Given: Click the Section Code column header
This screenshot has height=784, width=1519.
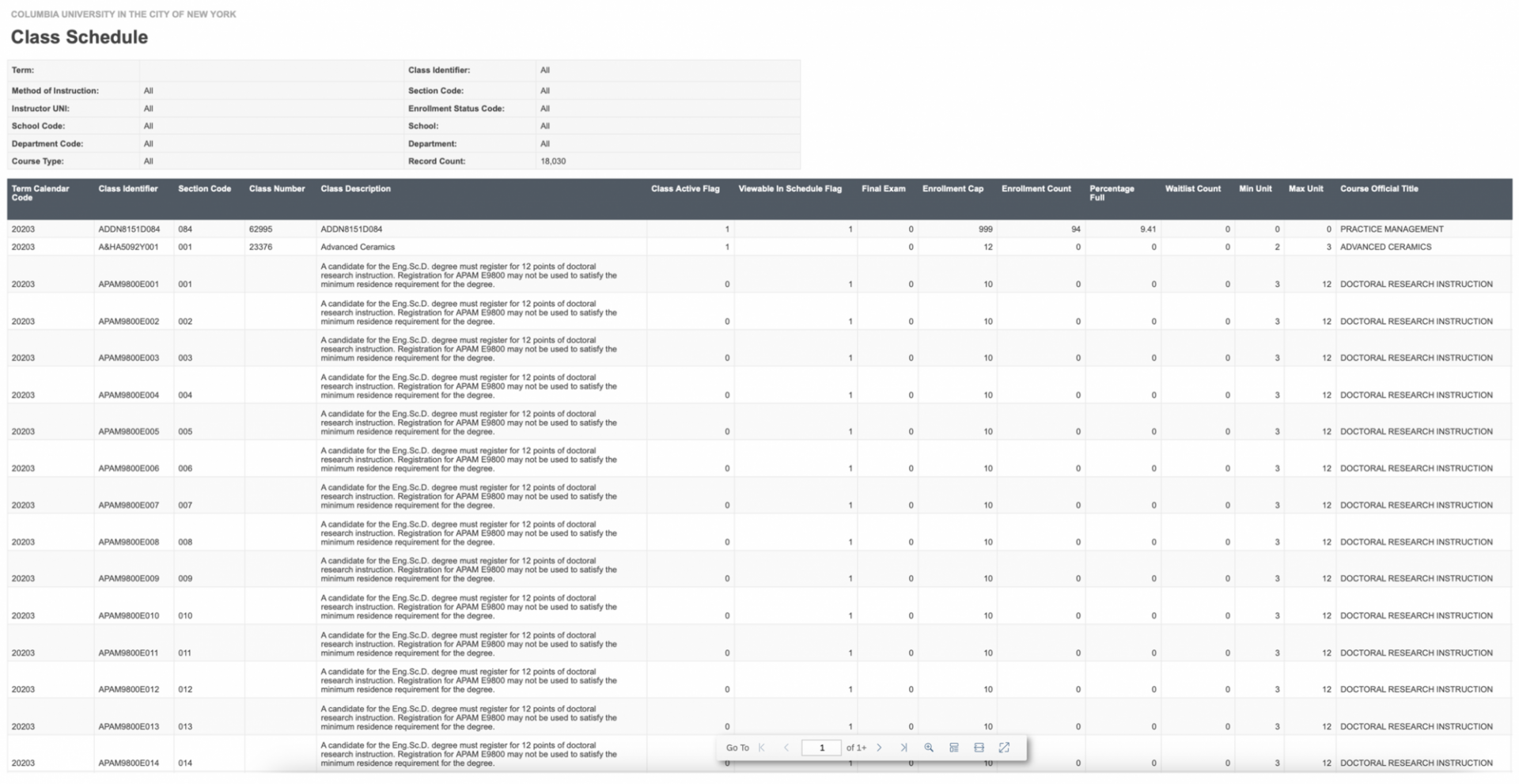Looking at the screenshot, I should [x=204, y=189].
